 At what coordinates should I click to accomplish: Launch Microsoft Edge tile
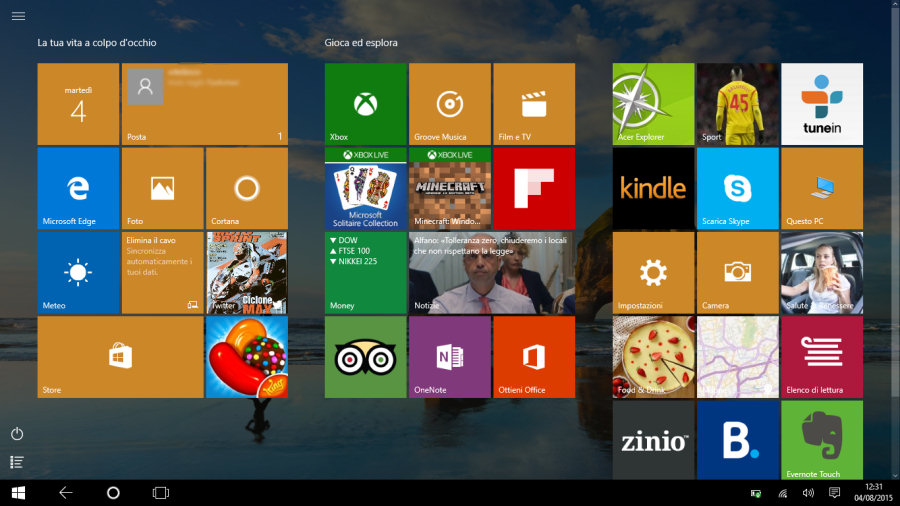pos(78,188)
